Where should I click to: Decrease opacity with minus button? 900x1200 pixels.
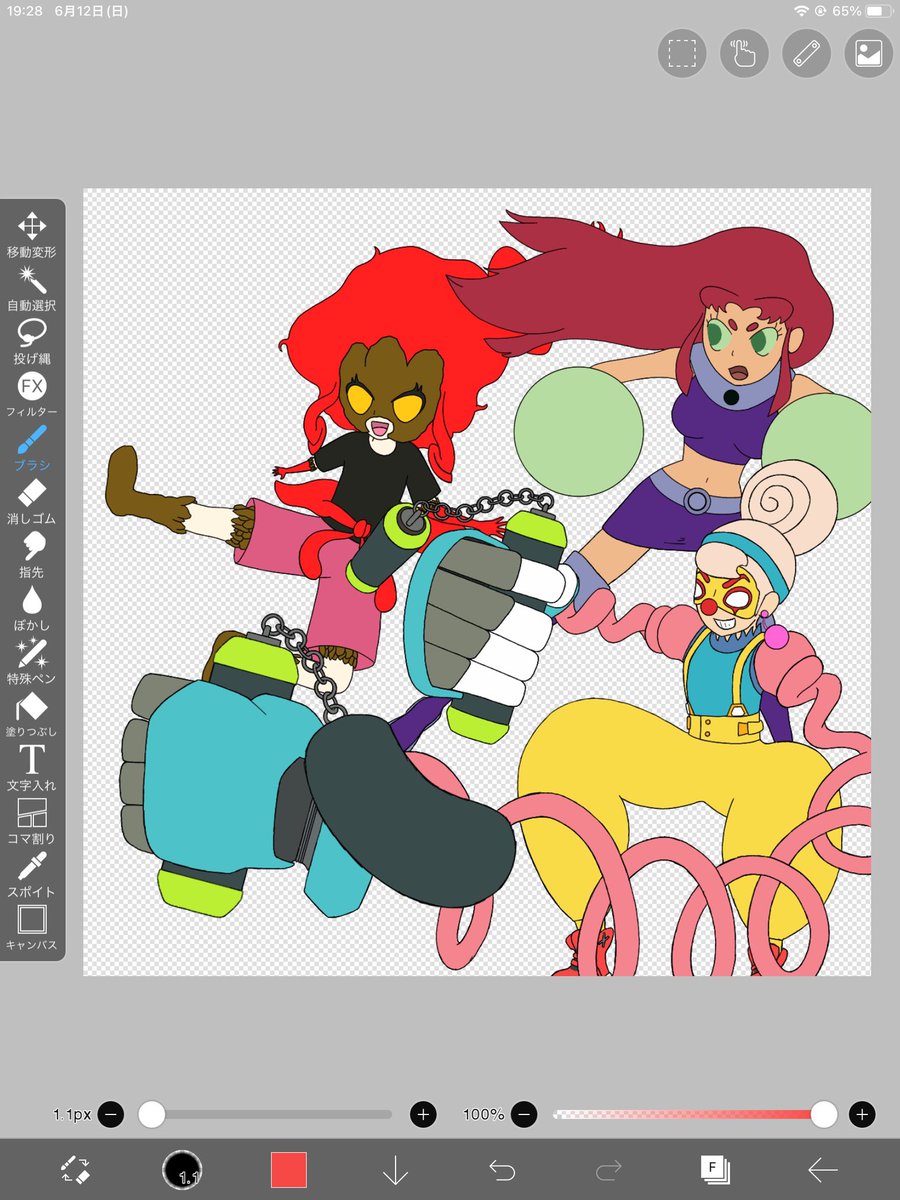click(x=525, y=1114)
